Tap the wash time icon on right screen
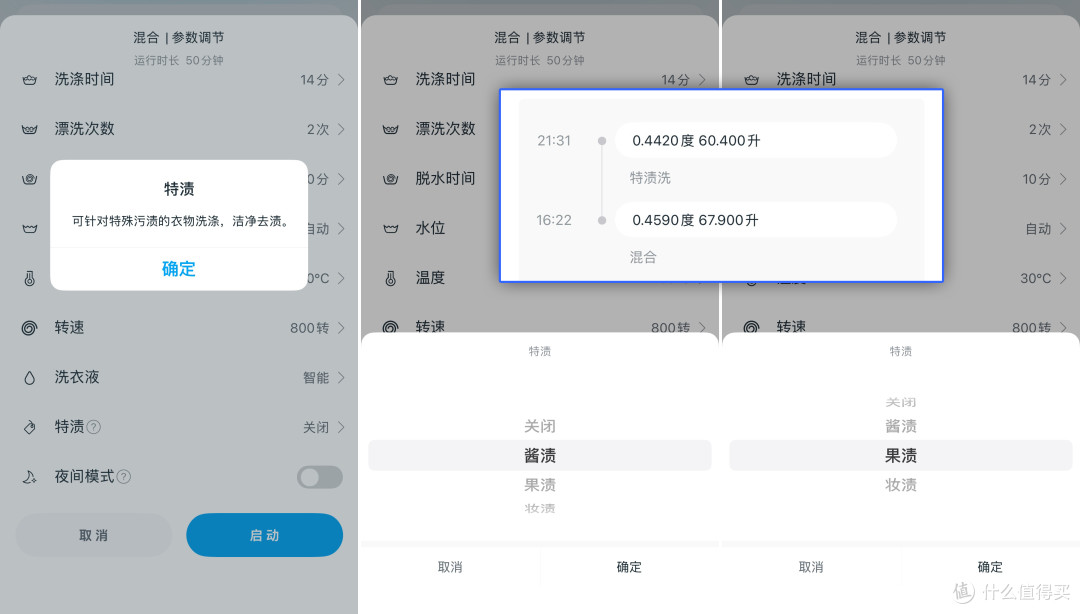The image size is (1080, 614). click(751, 80)
